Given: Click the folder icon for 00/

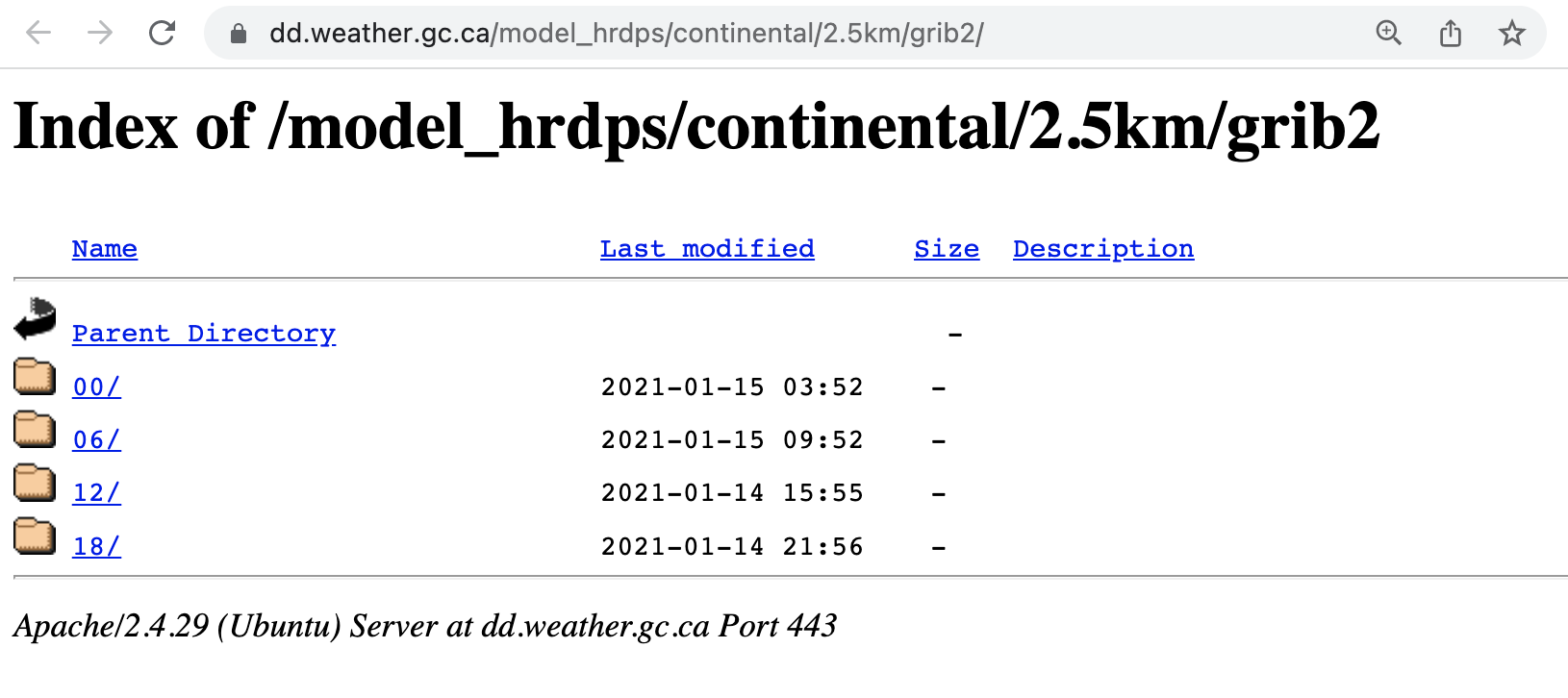Looking at the screenshot, I should click(x=35, y=376).
